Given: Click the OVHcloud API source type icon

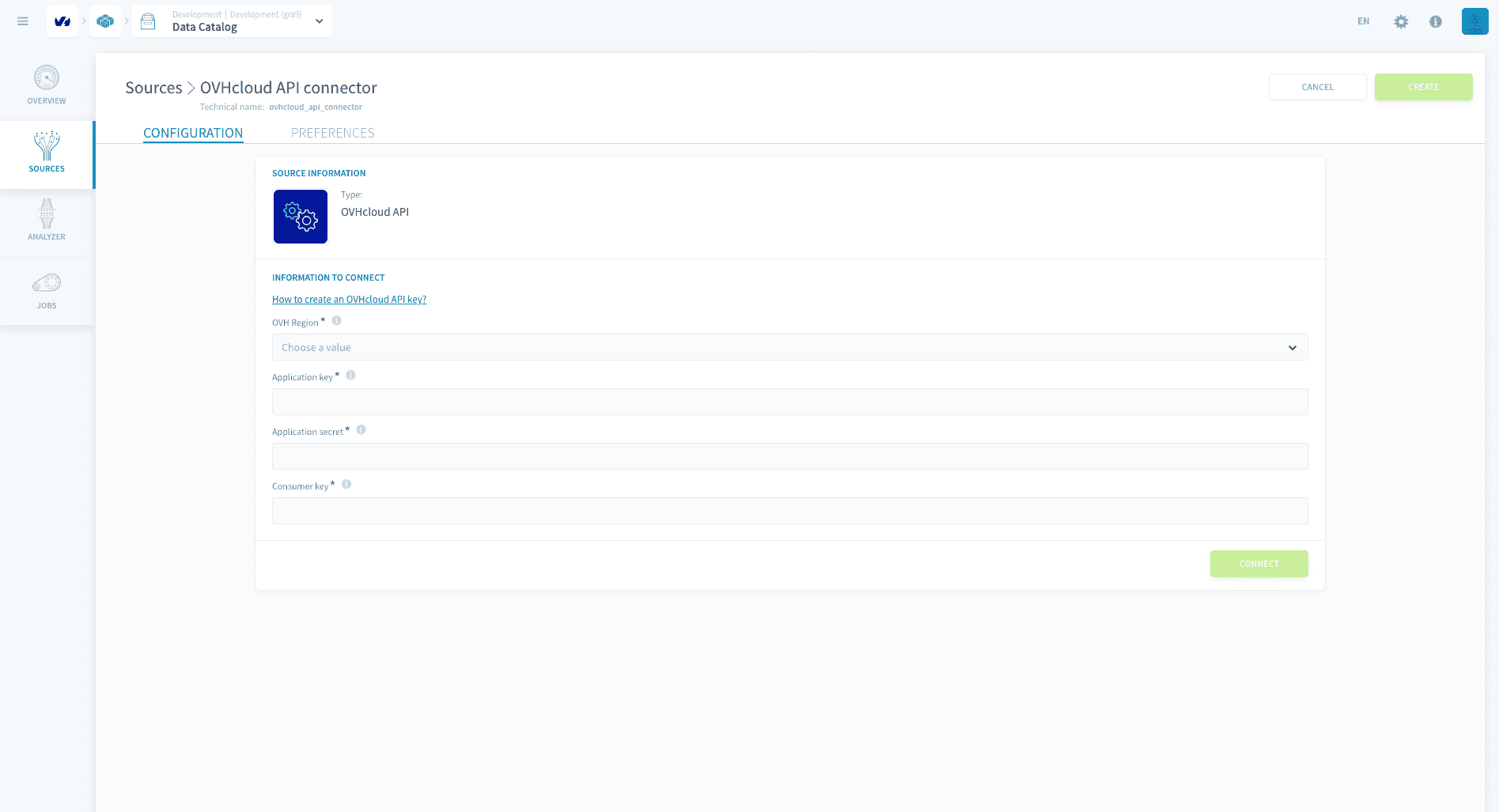Looking at the screenshot, I should (301, 217).
